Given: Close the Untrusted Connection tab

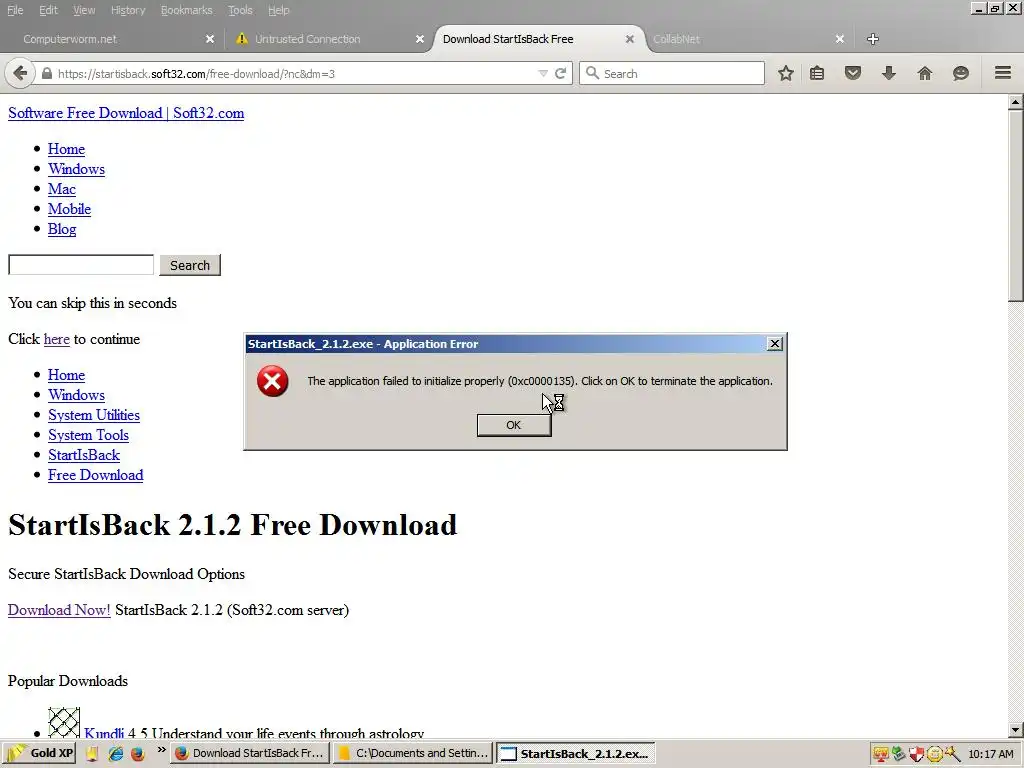Looking at the screenshot, I should (x=420, y=39).
